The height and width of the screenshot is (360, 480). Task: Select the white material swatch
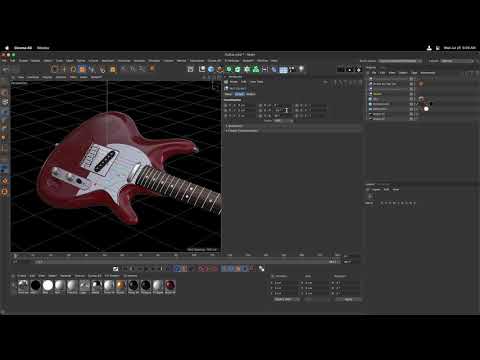click(48, 285)
